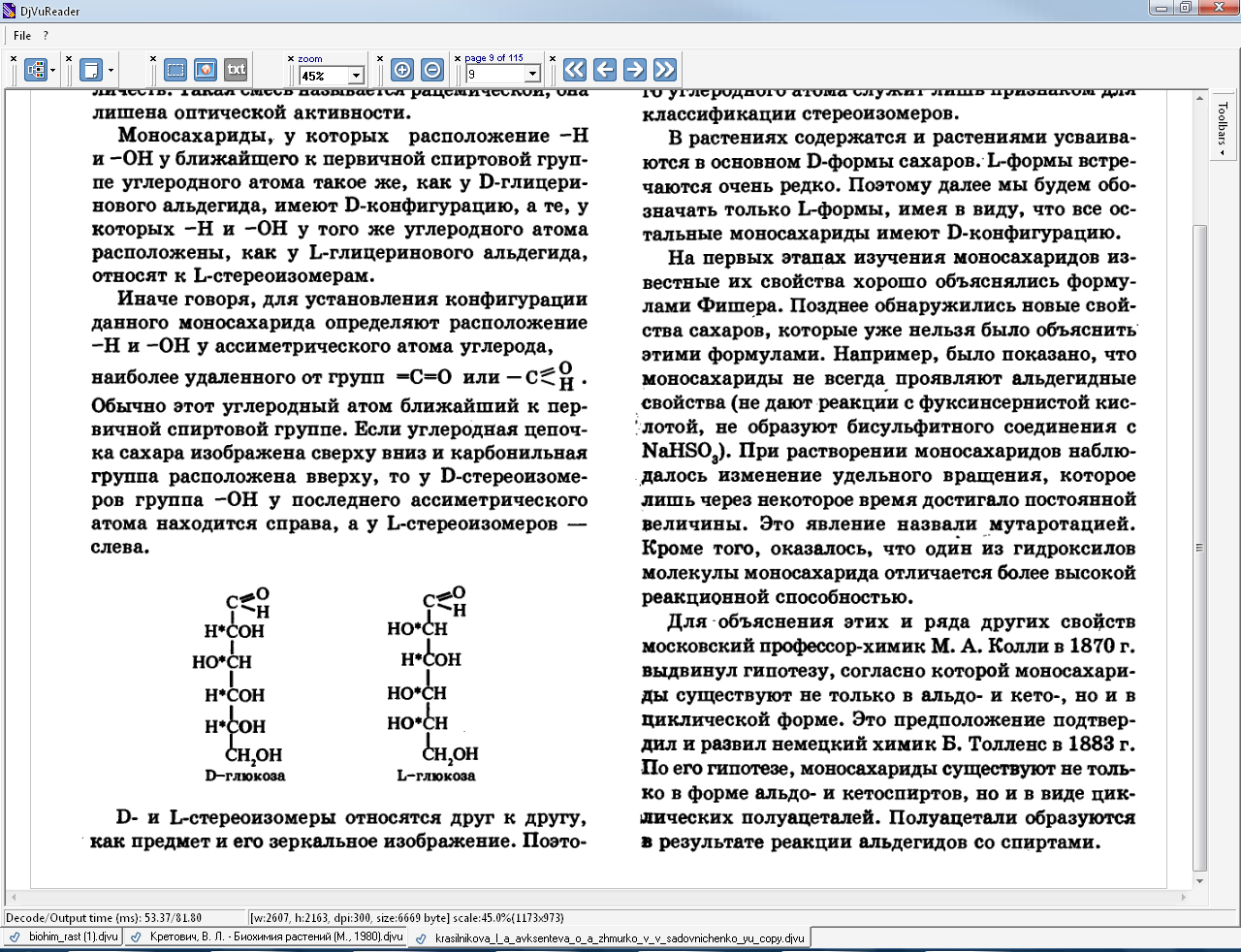Viewport: 1241px width, 952px height.
Task: Jump to the first page
Action: 574,70
